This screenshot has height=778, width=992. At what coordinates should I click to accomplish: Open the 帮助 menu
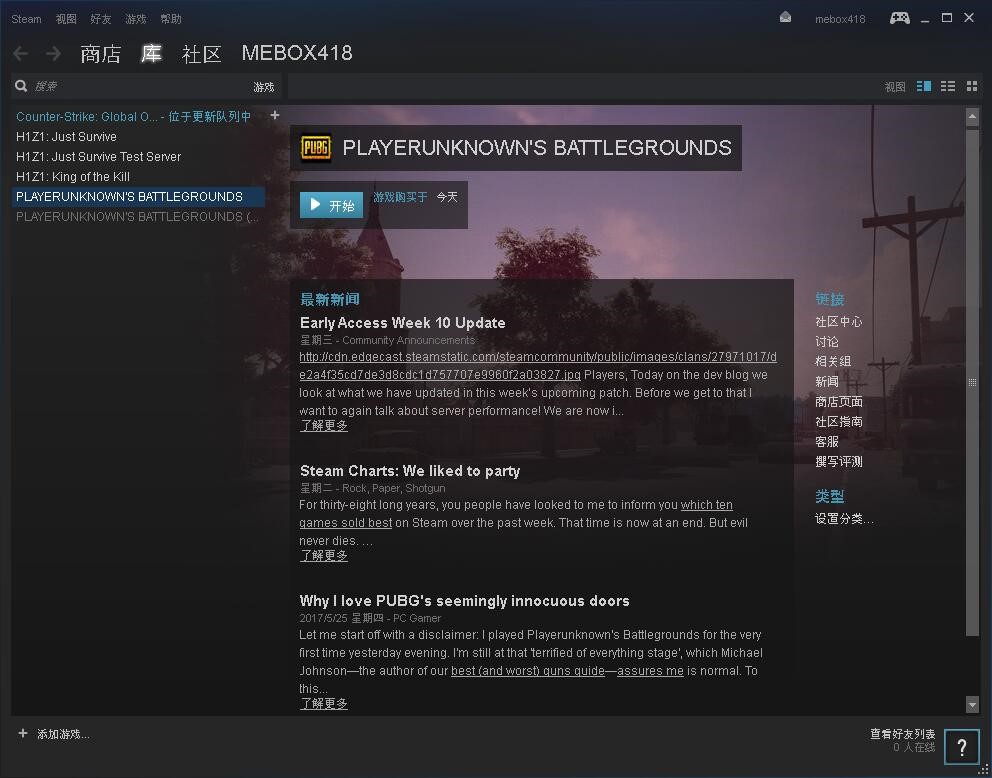pyautogui.click(x=171, y=19)
